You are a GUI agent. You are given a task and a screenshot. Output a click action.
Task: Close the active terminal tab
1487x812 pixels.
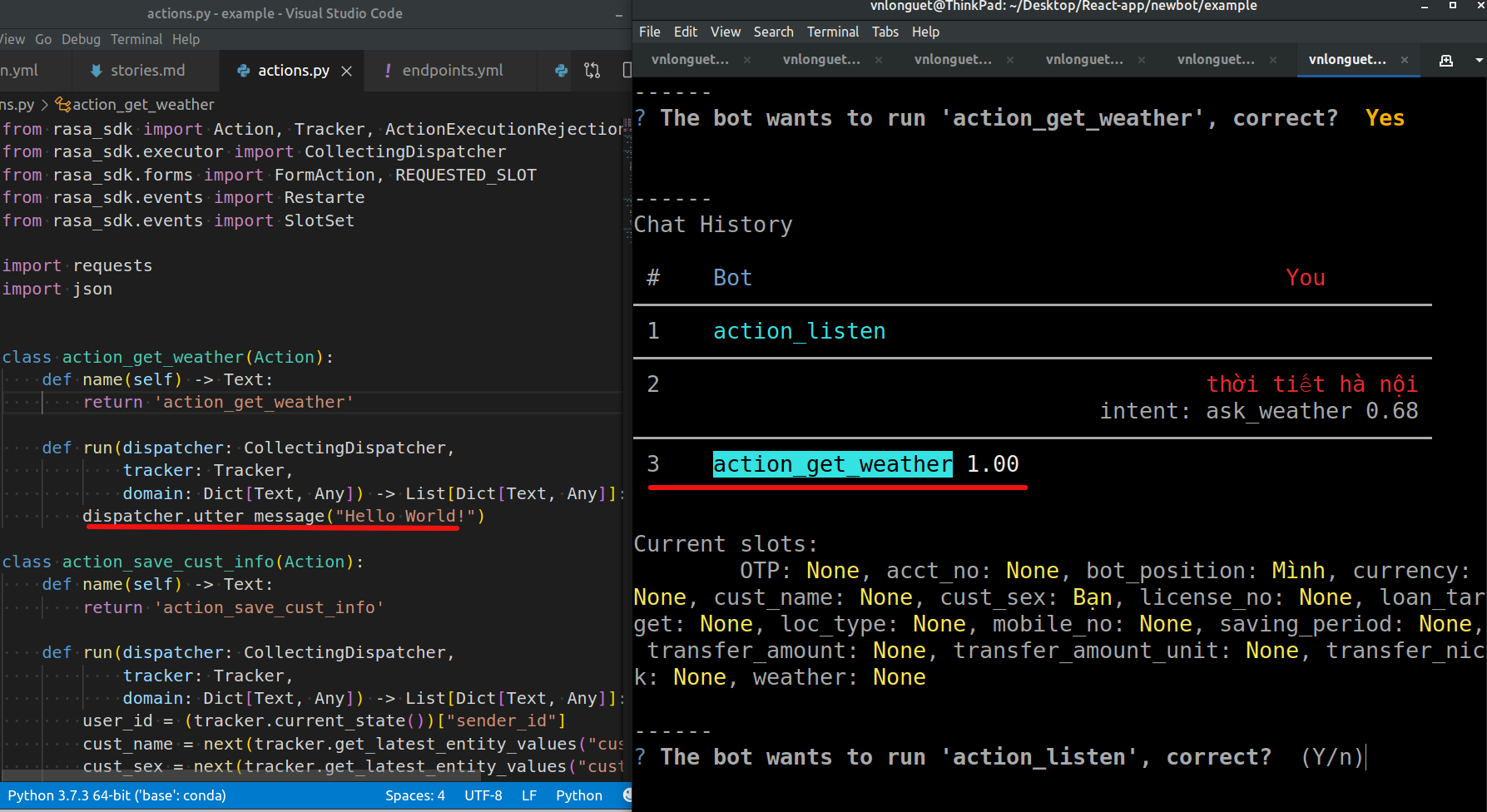1405,60
